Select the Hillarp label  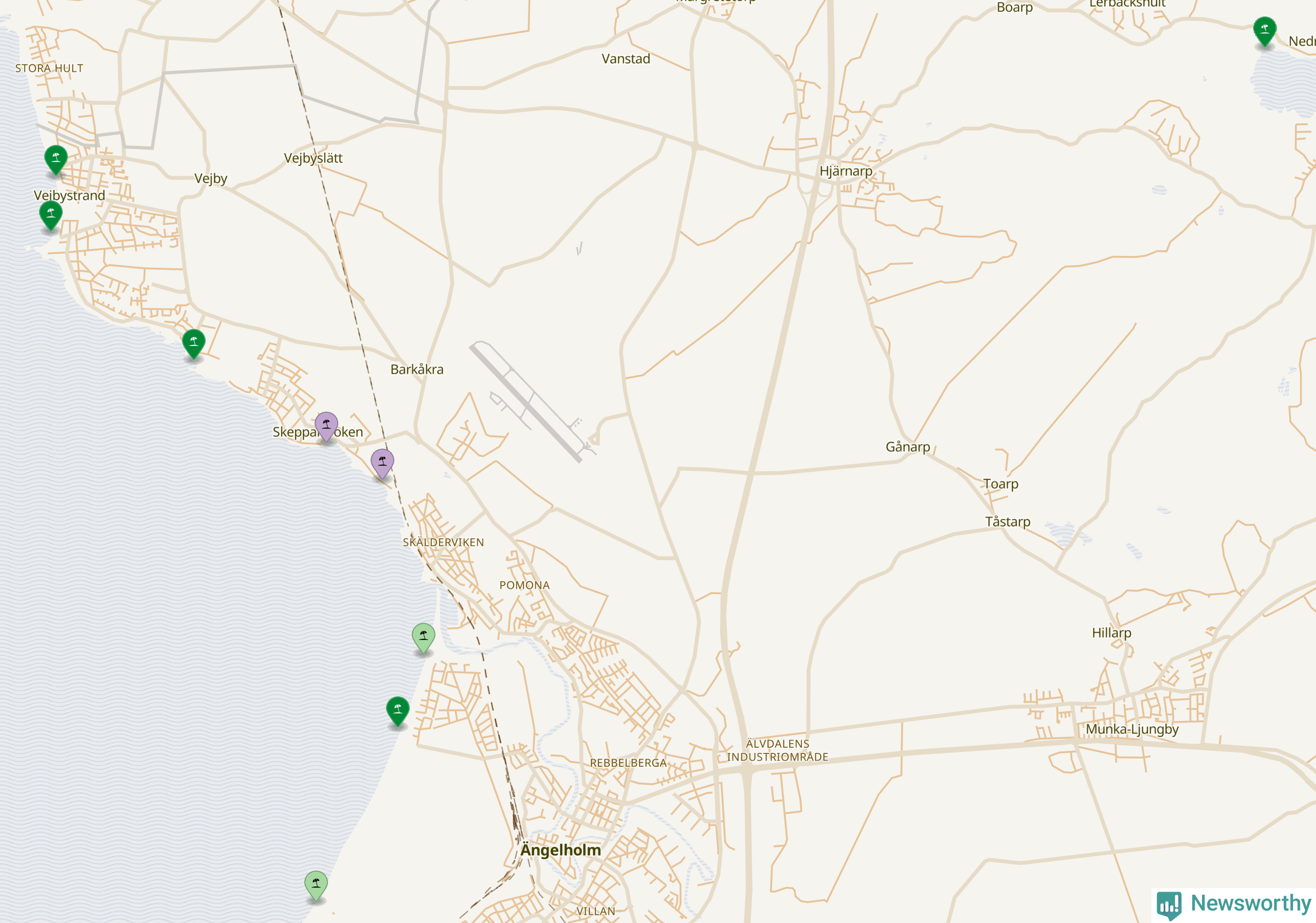[1111, 633]
